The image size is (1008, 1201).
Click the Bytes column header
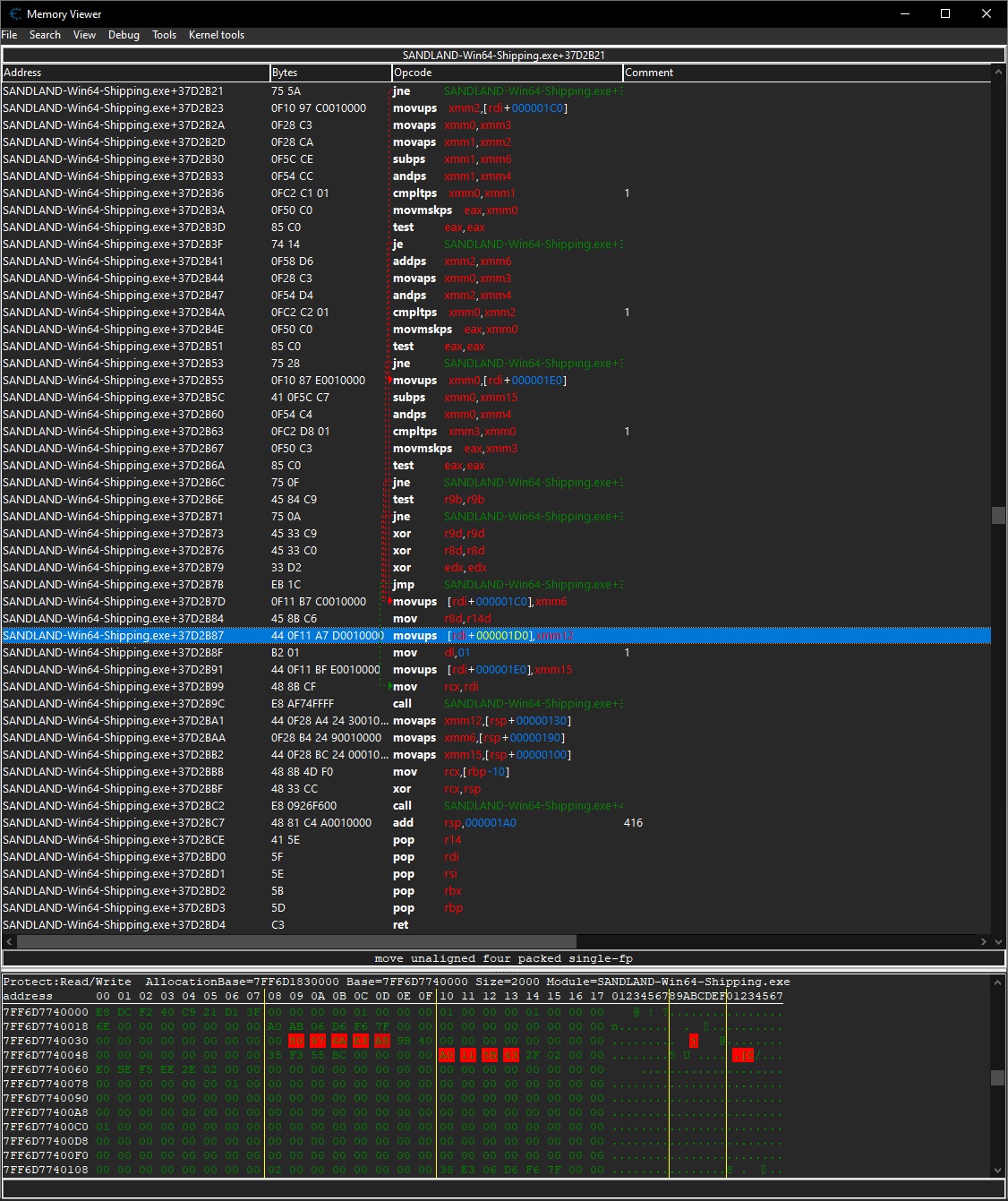click(329, 73)
